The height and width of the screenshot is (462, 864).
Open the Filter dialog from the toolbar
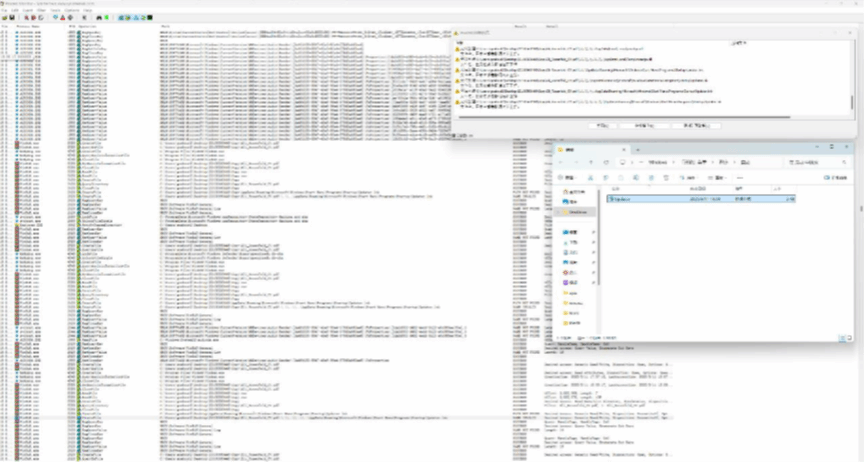tap(53, 18)
